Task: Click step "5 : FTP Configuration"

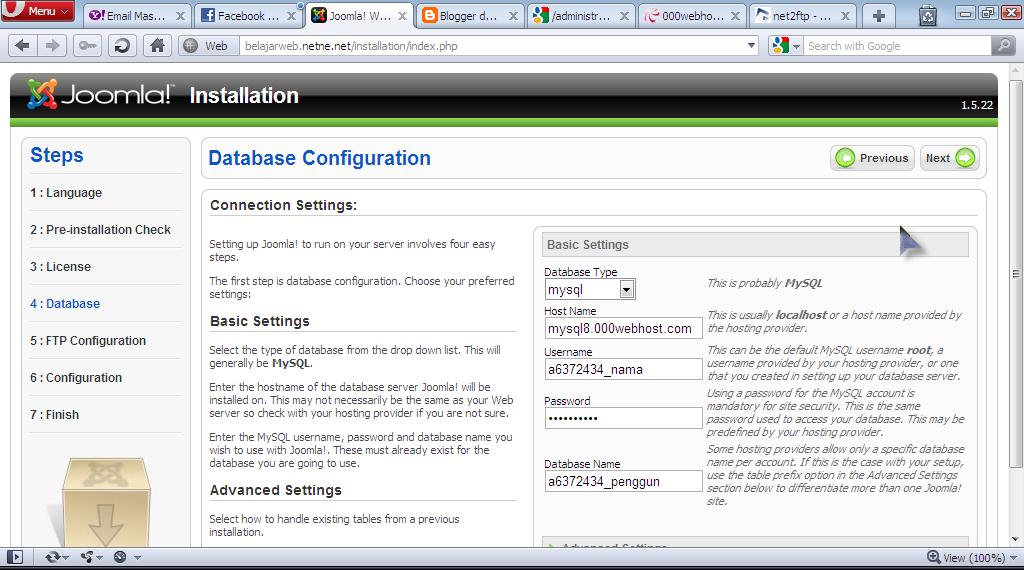Action: (x=88, y=341)
